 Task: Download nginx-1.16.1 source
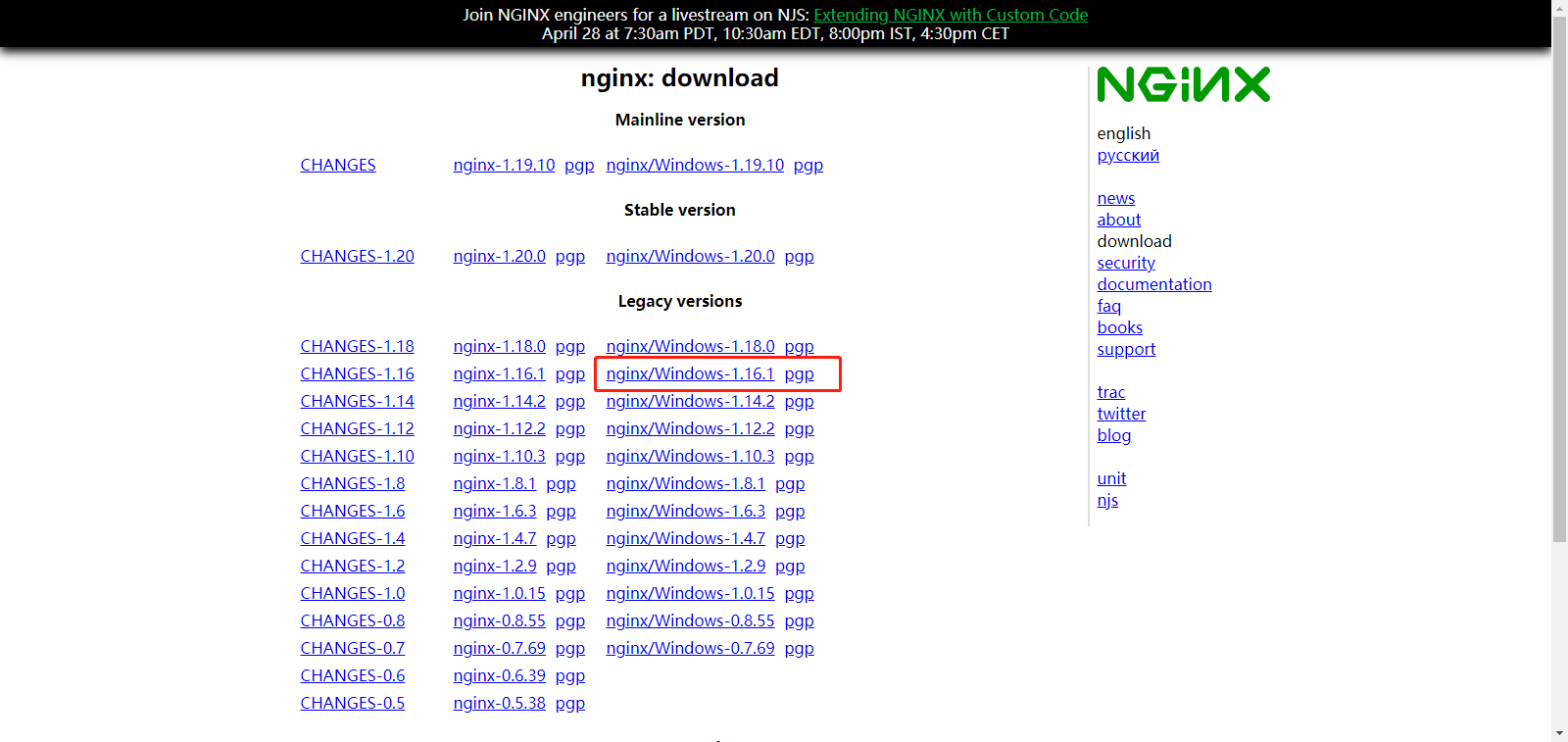[x=499, y=373]
